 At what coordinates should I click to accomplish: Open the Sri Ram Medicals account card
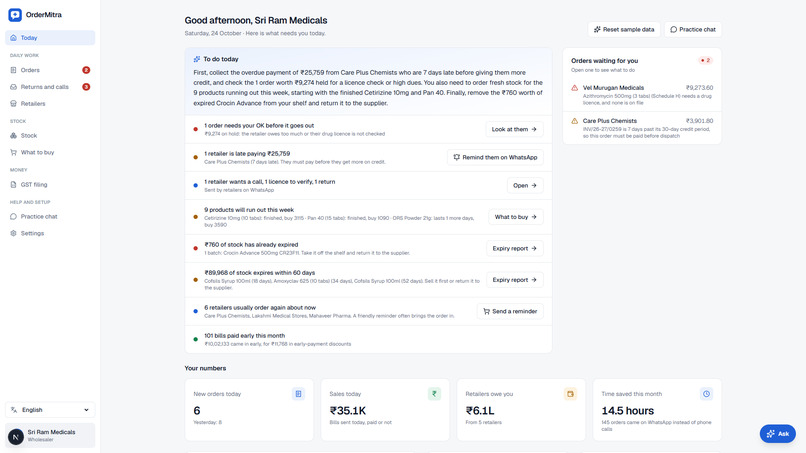[50, 436]
